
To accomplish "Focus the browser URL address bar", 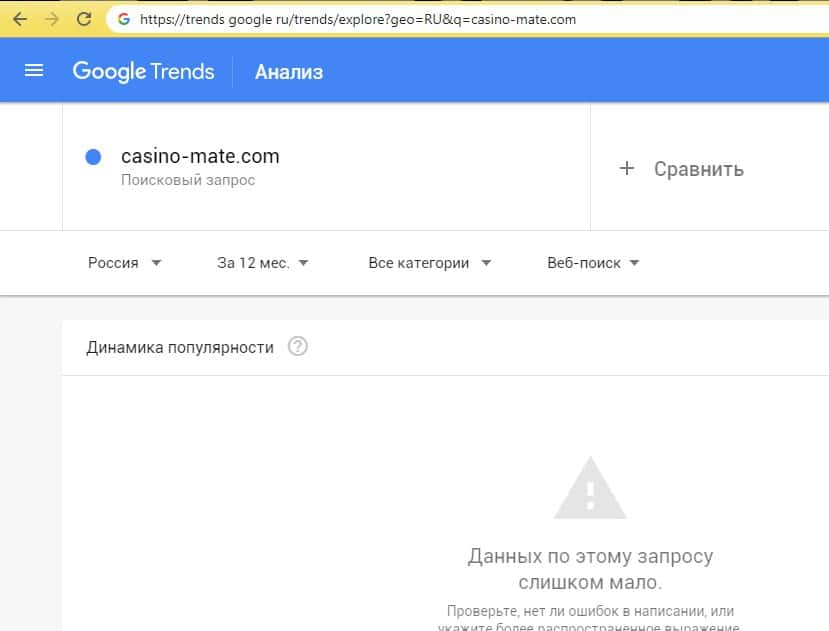I will [x=400, y=19].
